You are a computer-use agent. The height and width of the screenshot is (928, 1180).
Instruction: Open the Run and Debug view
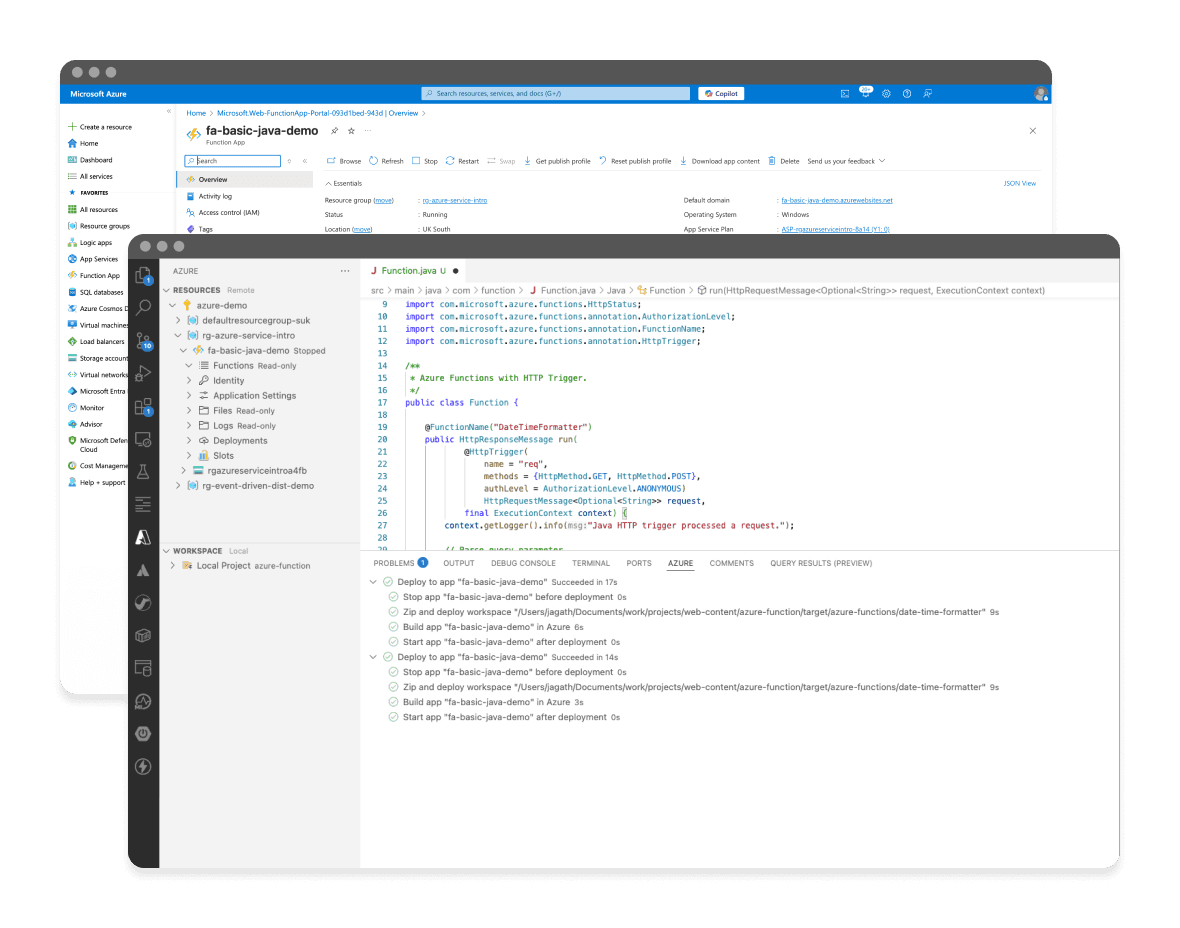(x=143, y=374)
